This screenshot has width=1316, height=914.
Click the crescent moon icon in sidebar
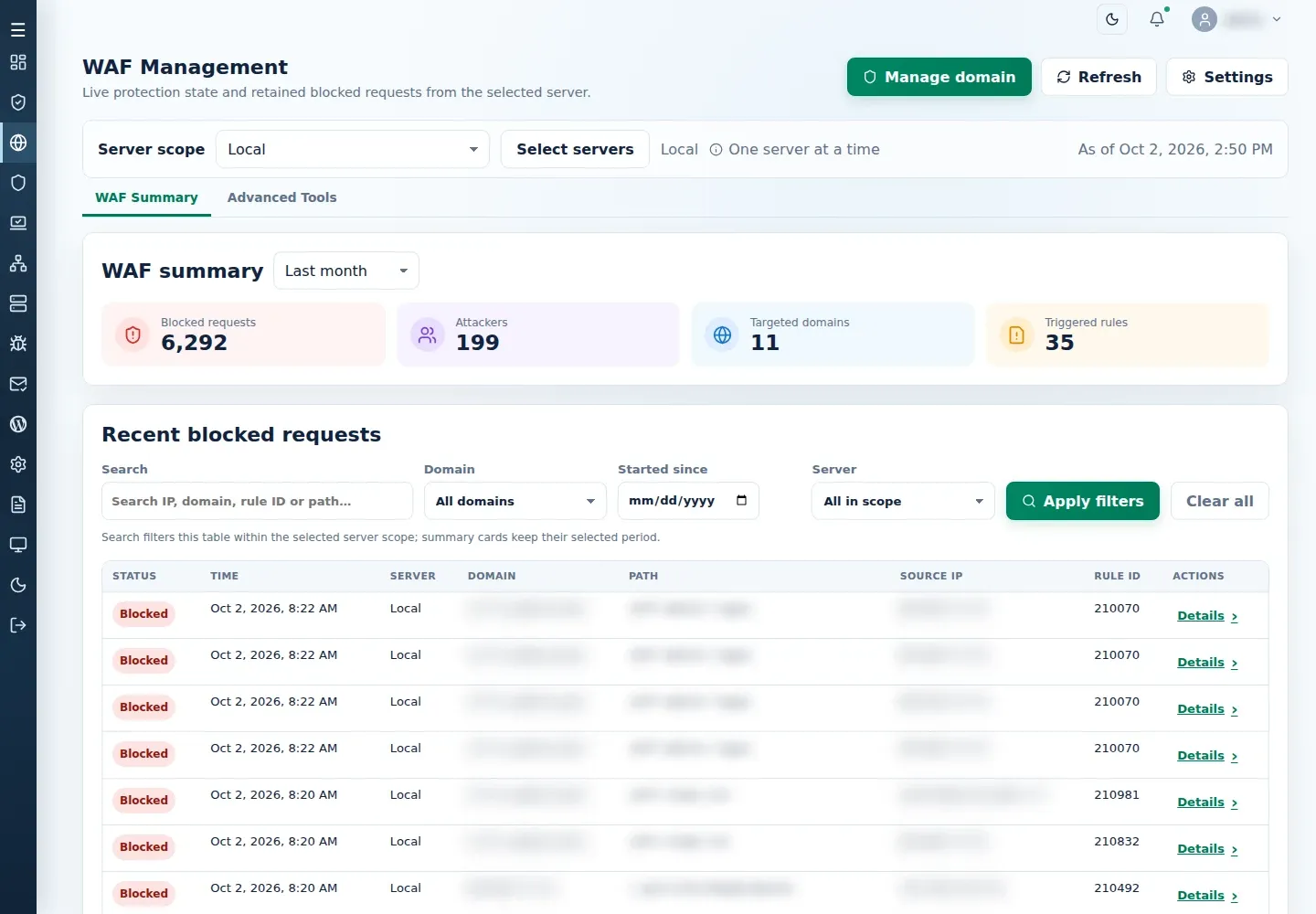[18, 585]
